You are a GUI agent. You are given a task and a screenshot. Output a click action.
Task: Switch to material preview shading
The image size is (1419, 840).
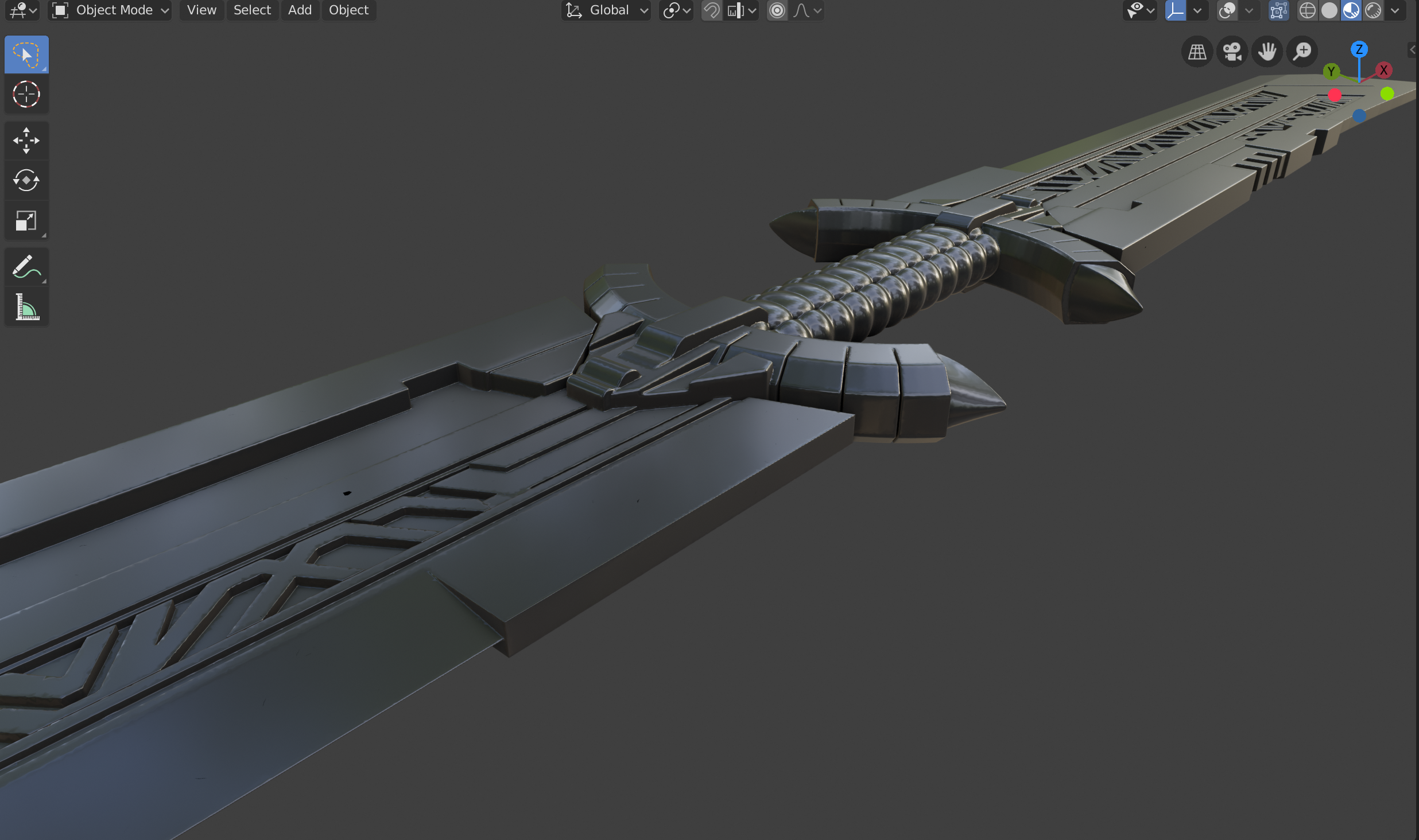pyautogui.click(x=1351, y=10)
